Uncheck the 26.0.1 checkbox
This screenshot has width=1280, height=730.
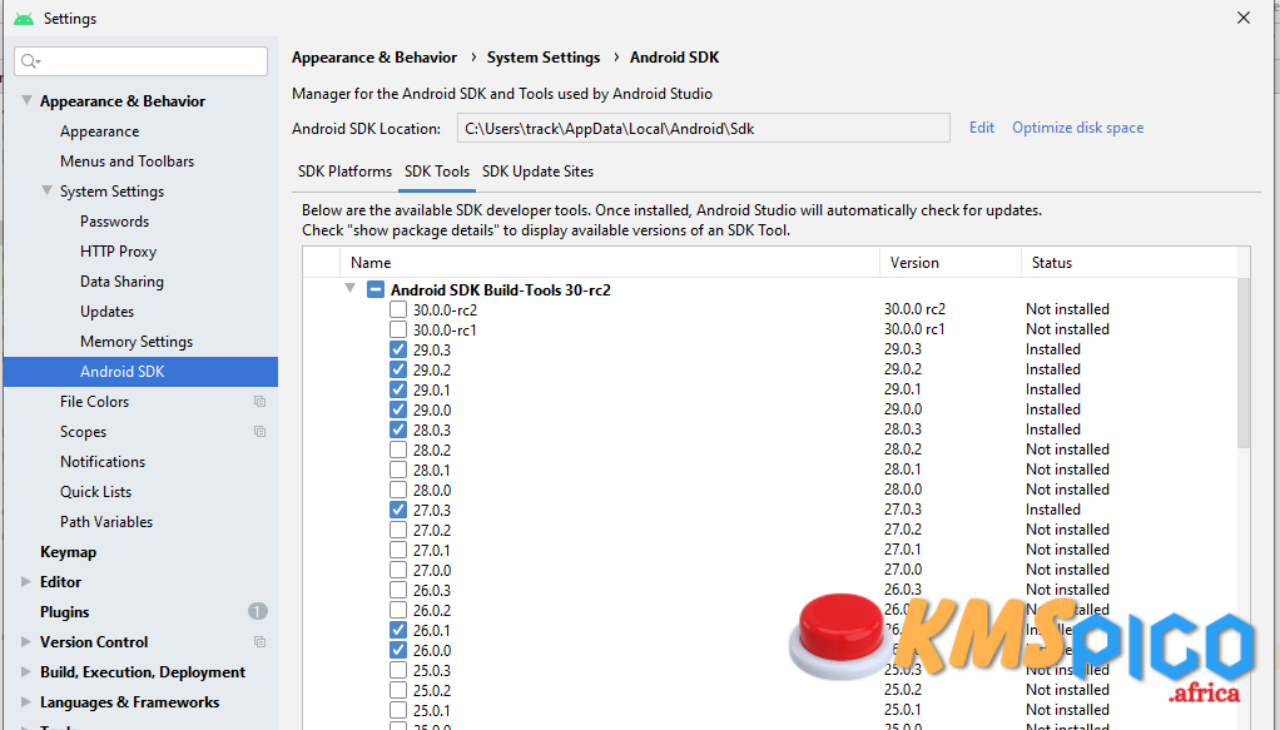(398, 630)
